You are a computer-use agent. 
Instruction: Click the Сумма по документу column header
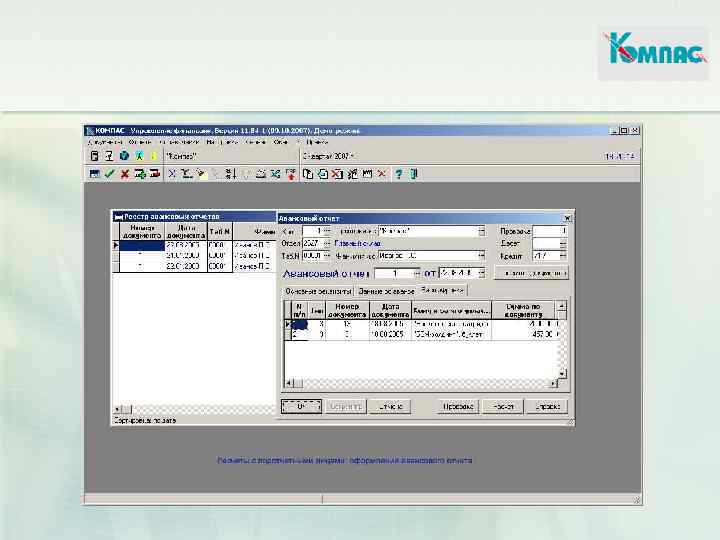[523, 310]
